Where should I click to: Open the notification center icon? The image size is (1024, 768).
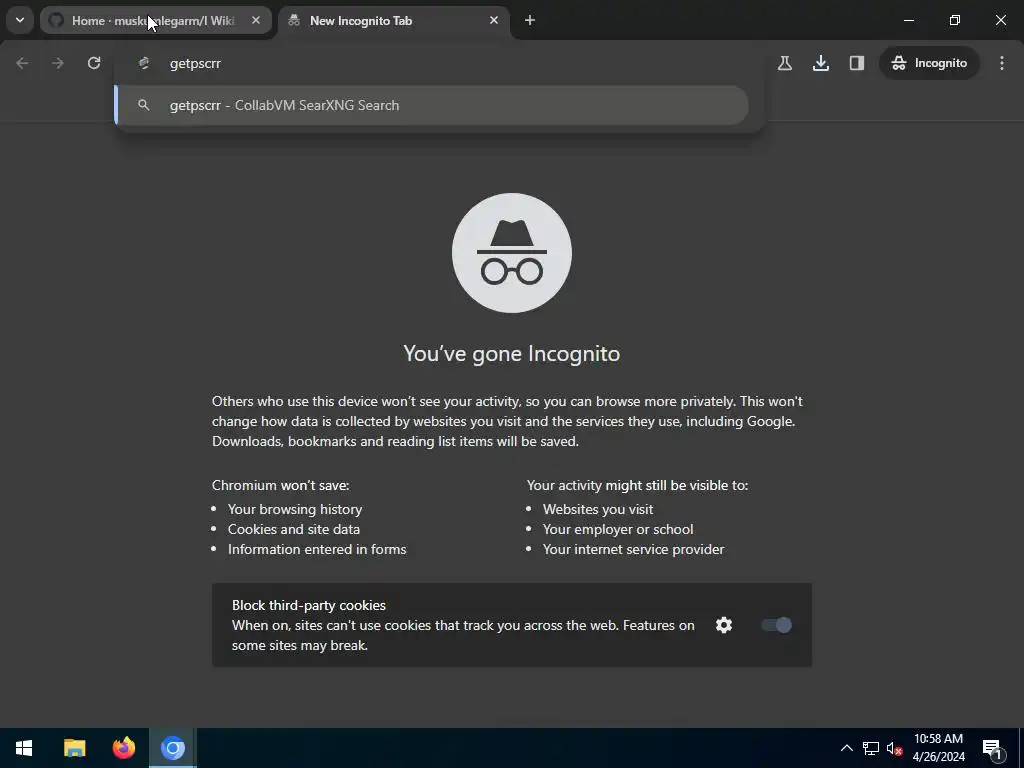[993, 748]
